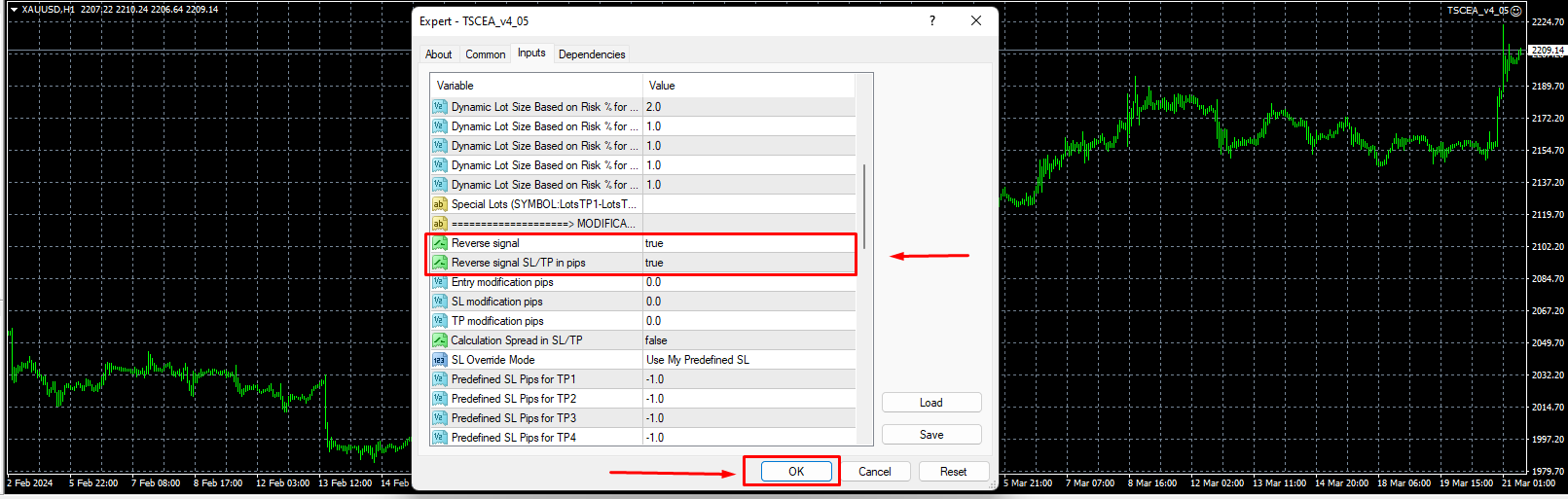Click the icon beside Reverse signal
1568x499 pixels.
(x=439, y=243)
